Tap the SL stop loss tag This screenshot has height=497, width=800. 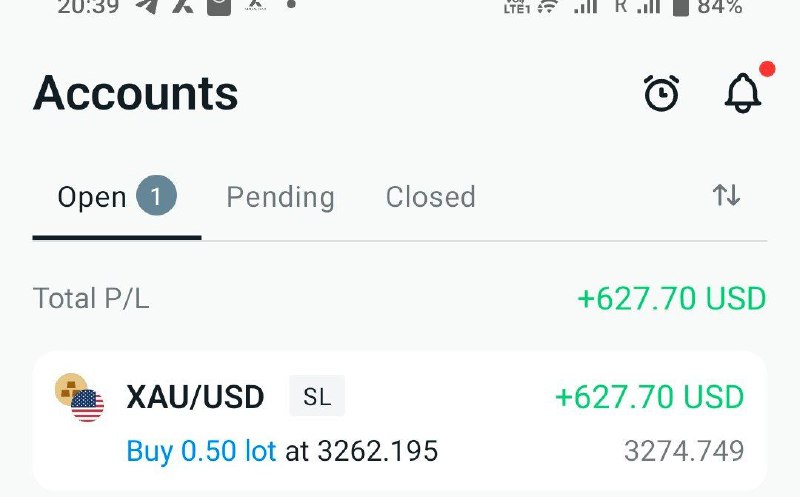317,396
